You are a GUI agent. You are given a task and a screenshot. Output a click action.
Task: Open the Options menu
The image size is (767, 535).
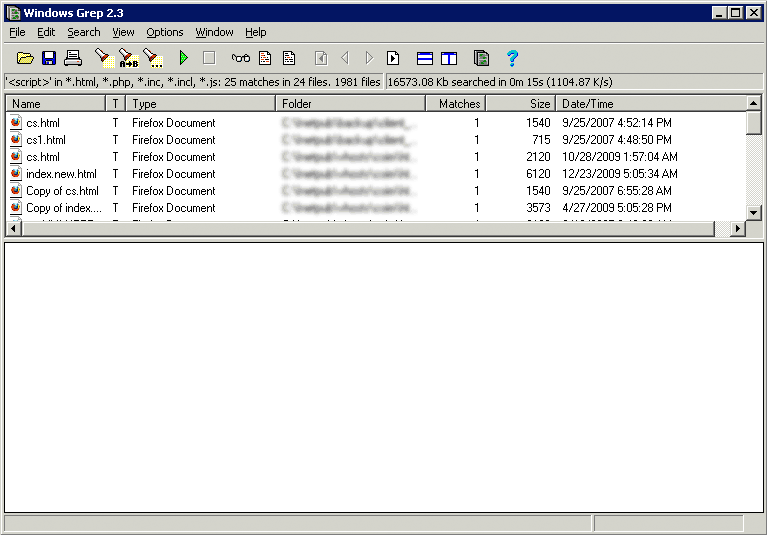165,32
